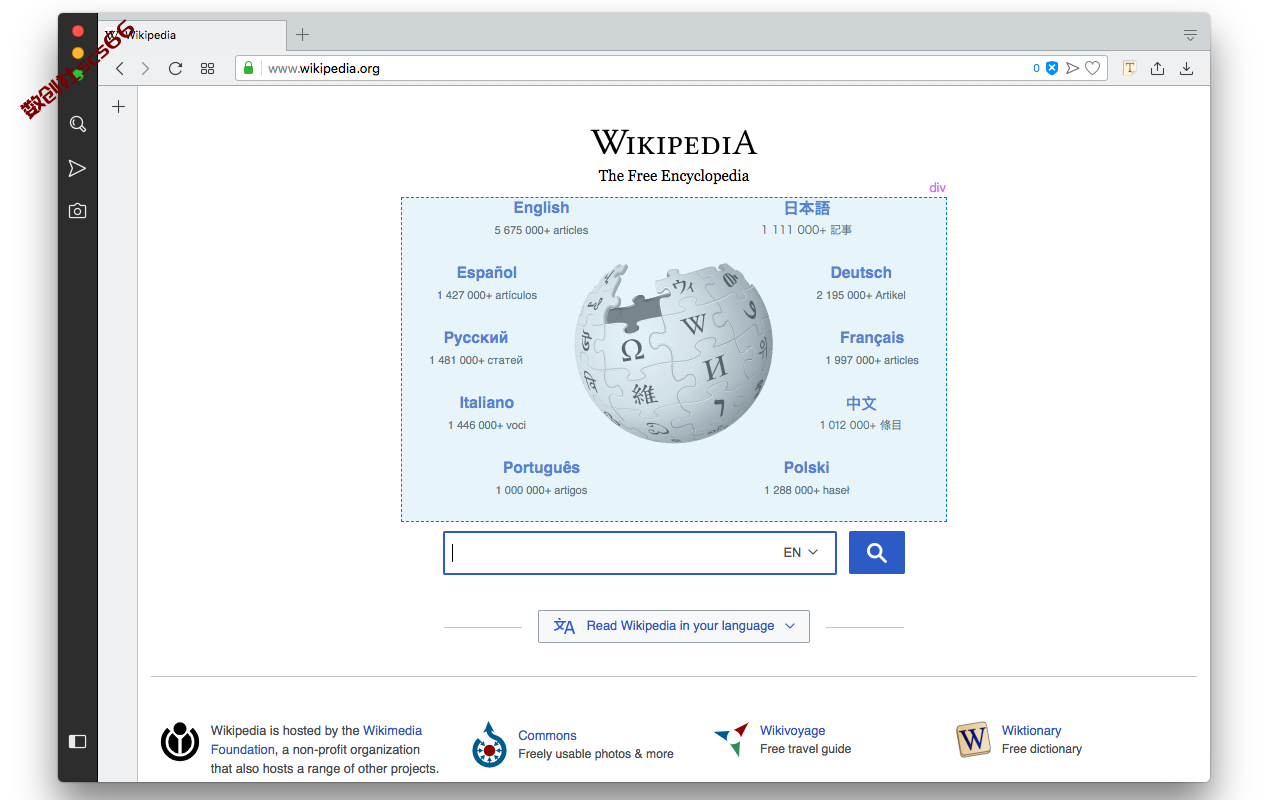Screen dimensions: 1280x800
Task: Open the English Wikipedia link
Action: tap(541, 208)
